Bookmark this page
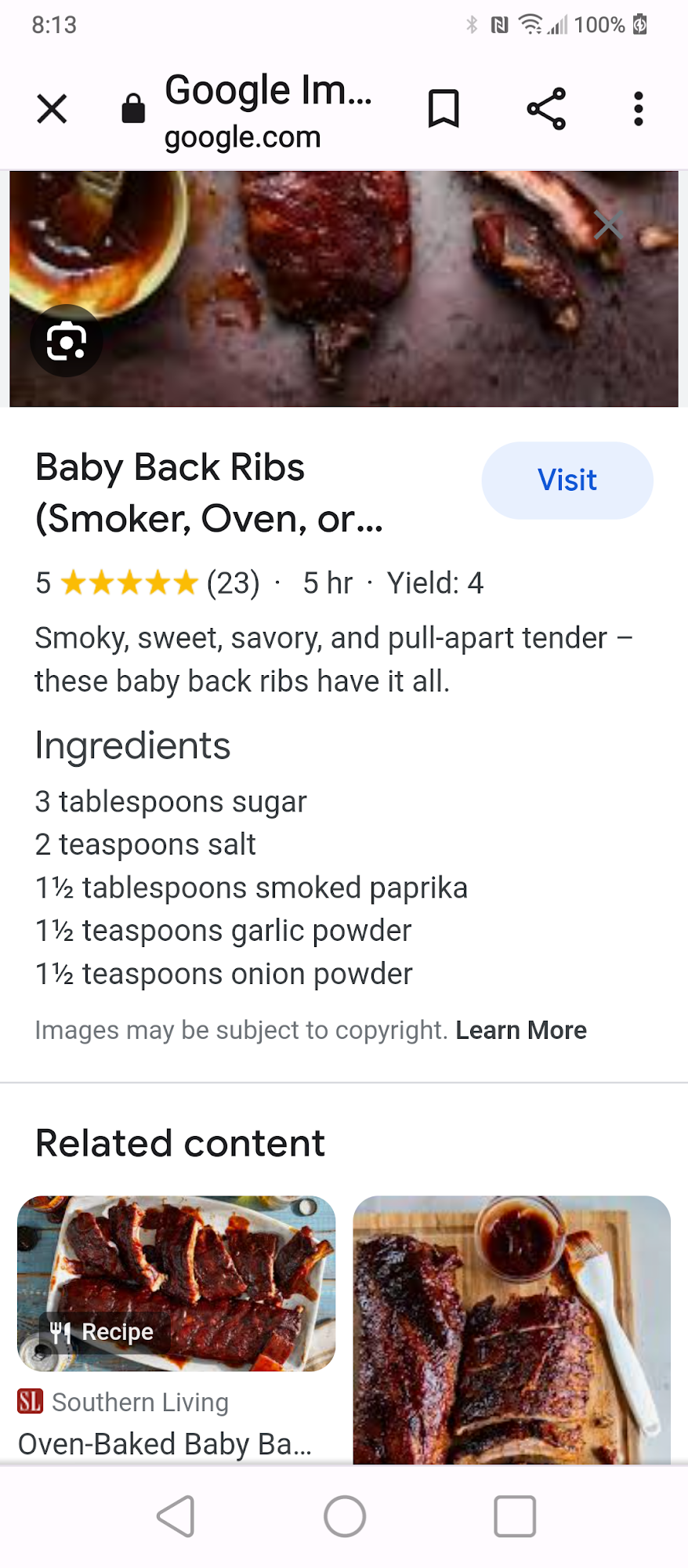The image size is (688, 1568). click(444, 109)
